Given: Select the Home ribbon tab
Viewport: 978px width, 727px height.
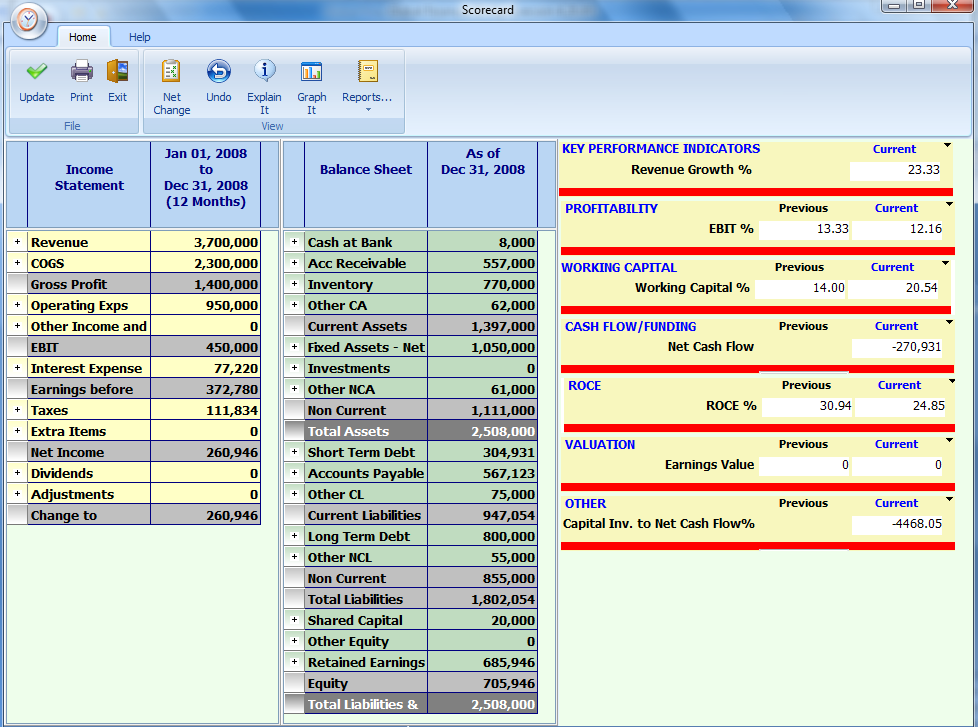Looking at the screenshot, I should pos(83,37).
